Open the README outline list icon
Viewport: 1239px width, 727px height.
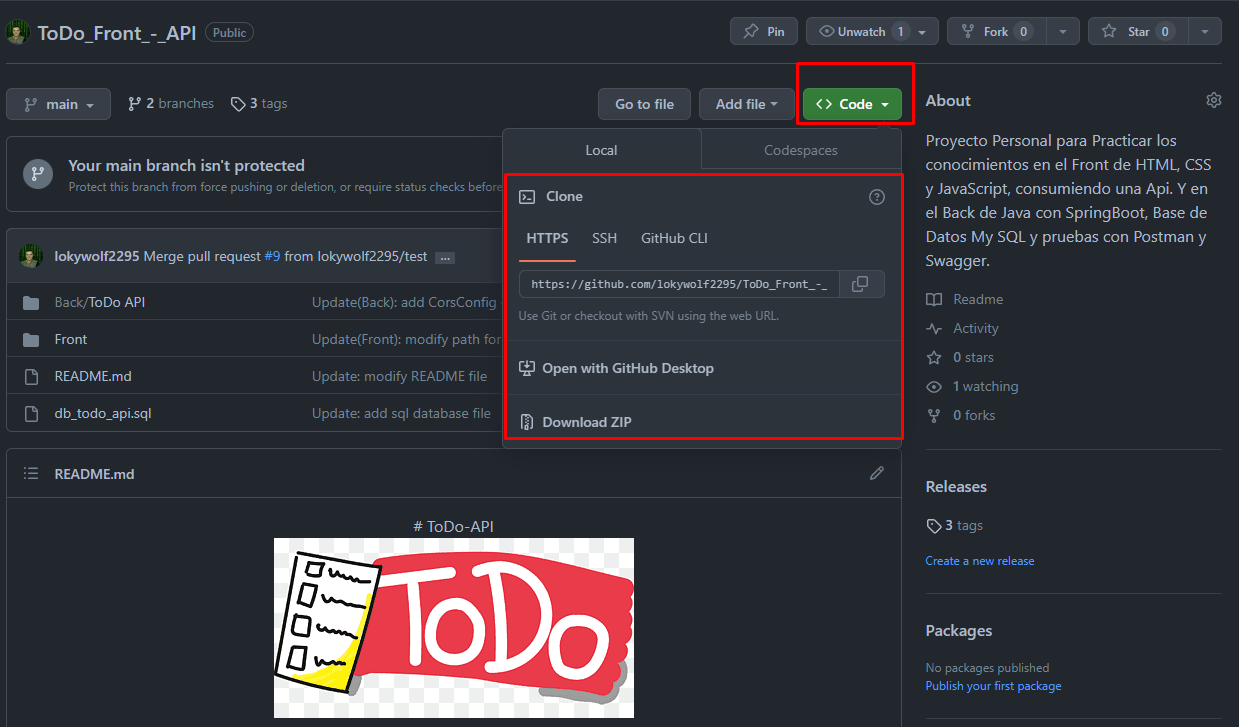click(x=31, y=473)
